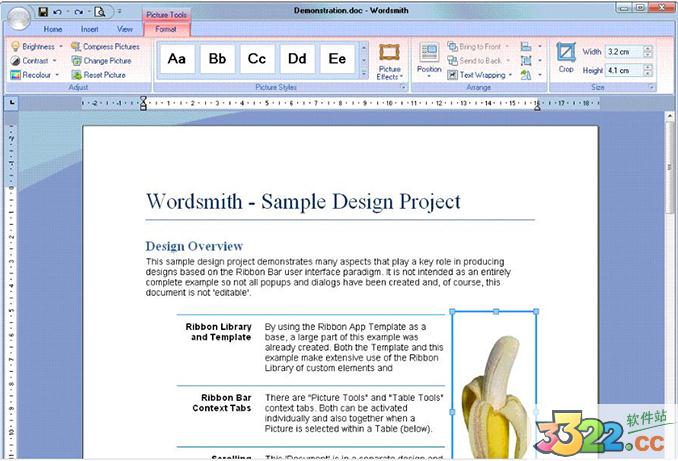Viewport: 678px width, 461px height.
Task: Open Size group dialog launcher
Action: coord(651,87)
